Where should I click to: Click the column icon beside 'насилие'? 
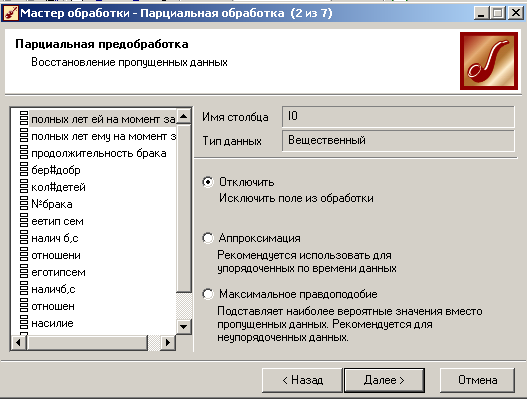point(24,323)
